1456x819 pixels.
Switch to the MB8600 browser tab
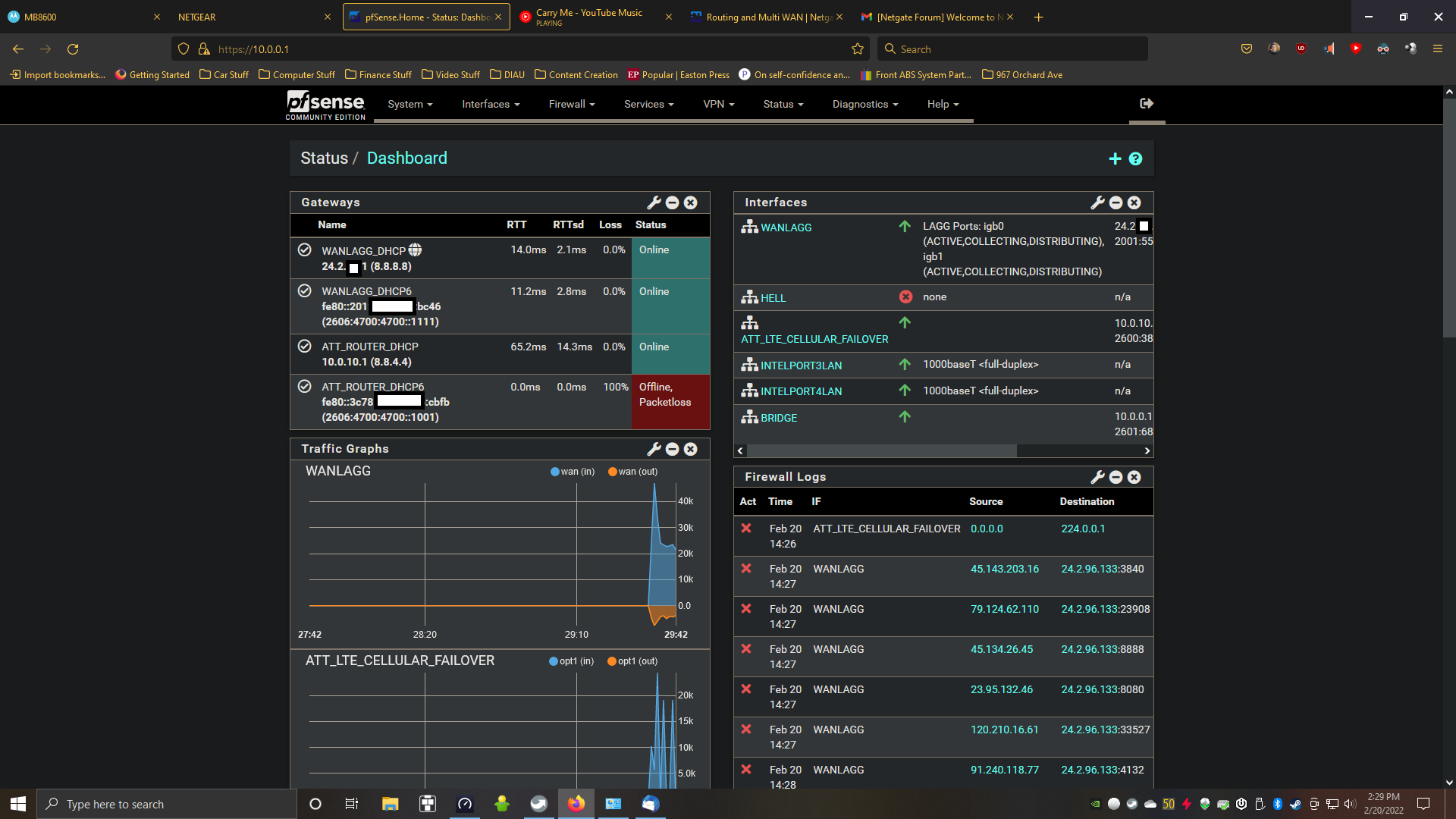coord(83,17)
